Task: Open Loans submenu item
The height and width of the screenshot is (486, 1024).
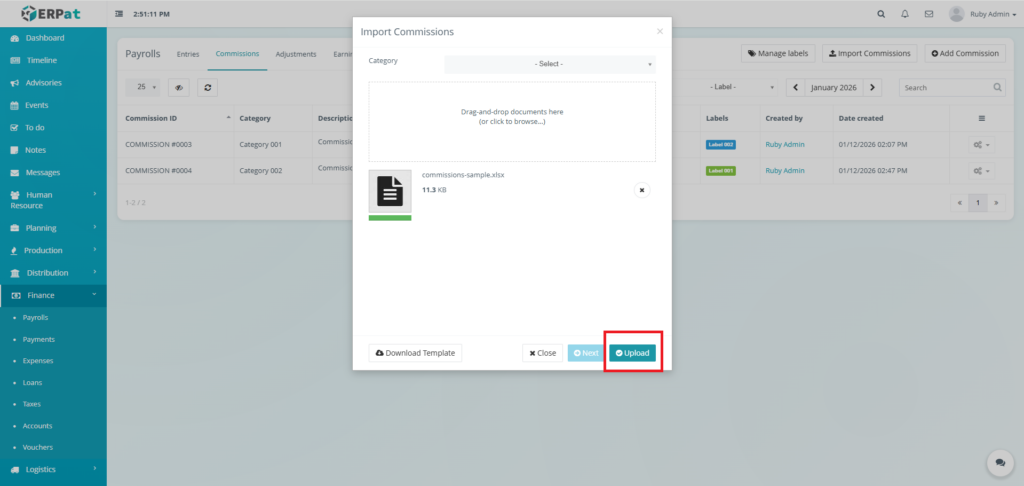Action: pyautogui.click(x=32, y=382)
